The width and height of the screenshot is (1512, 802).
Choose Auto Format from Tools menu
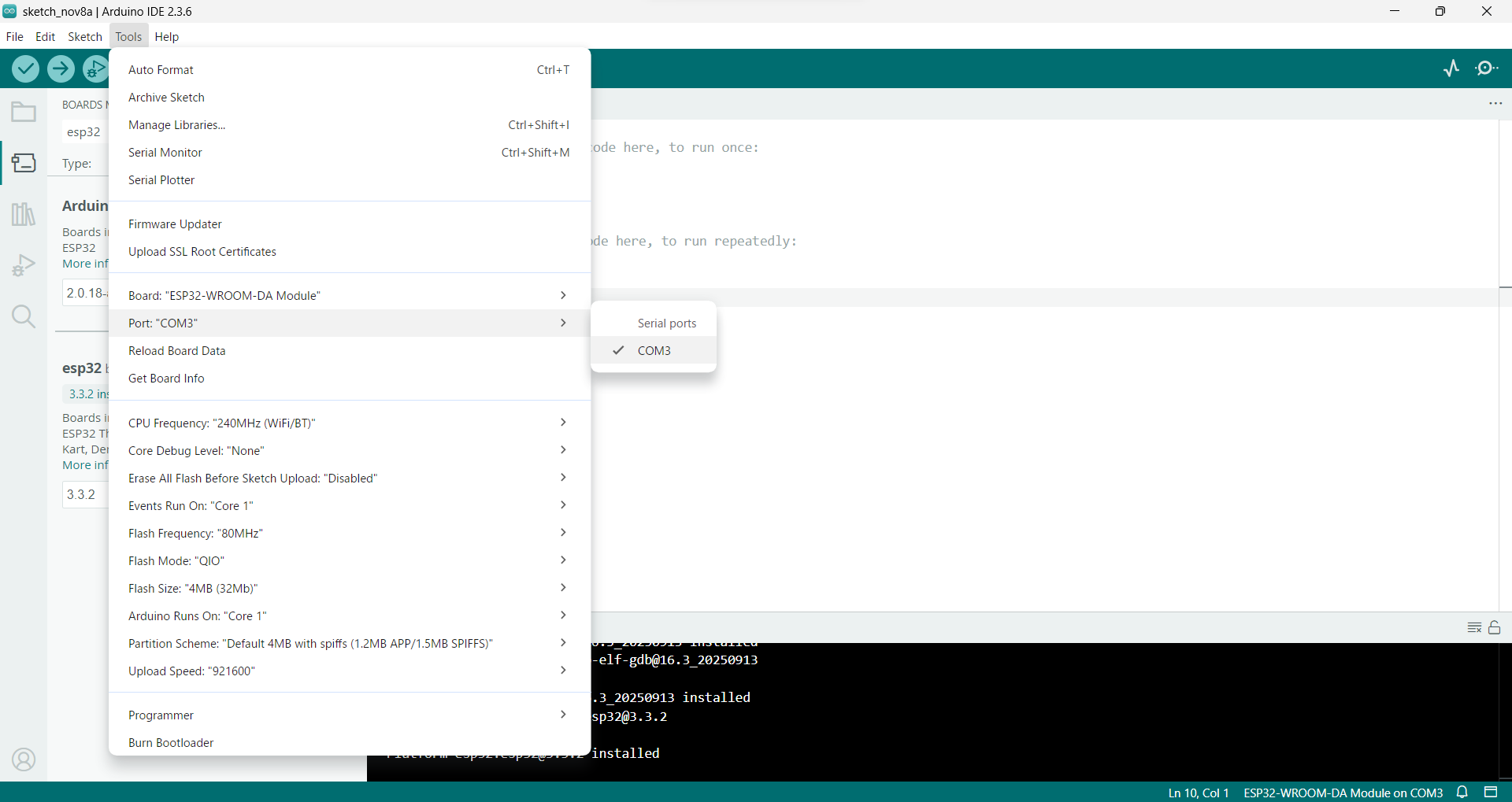[350, 70]
